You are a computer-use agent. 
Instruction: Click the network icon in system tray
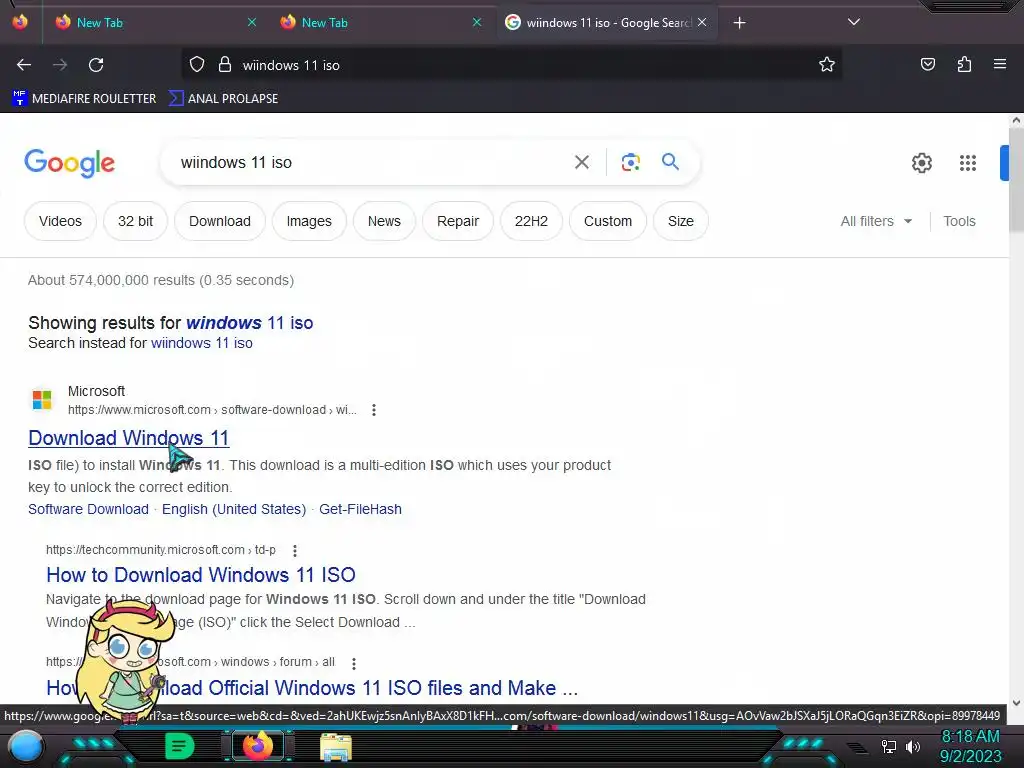coord(889,746)
